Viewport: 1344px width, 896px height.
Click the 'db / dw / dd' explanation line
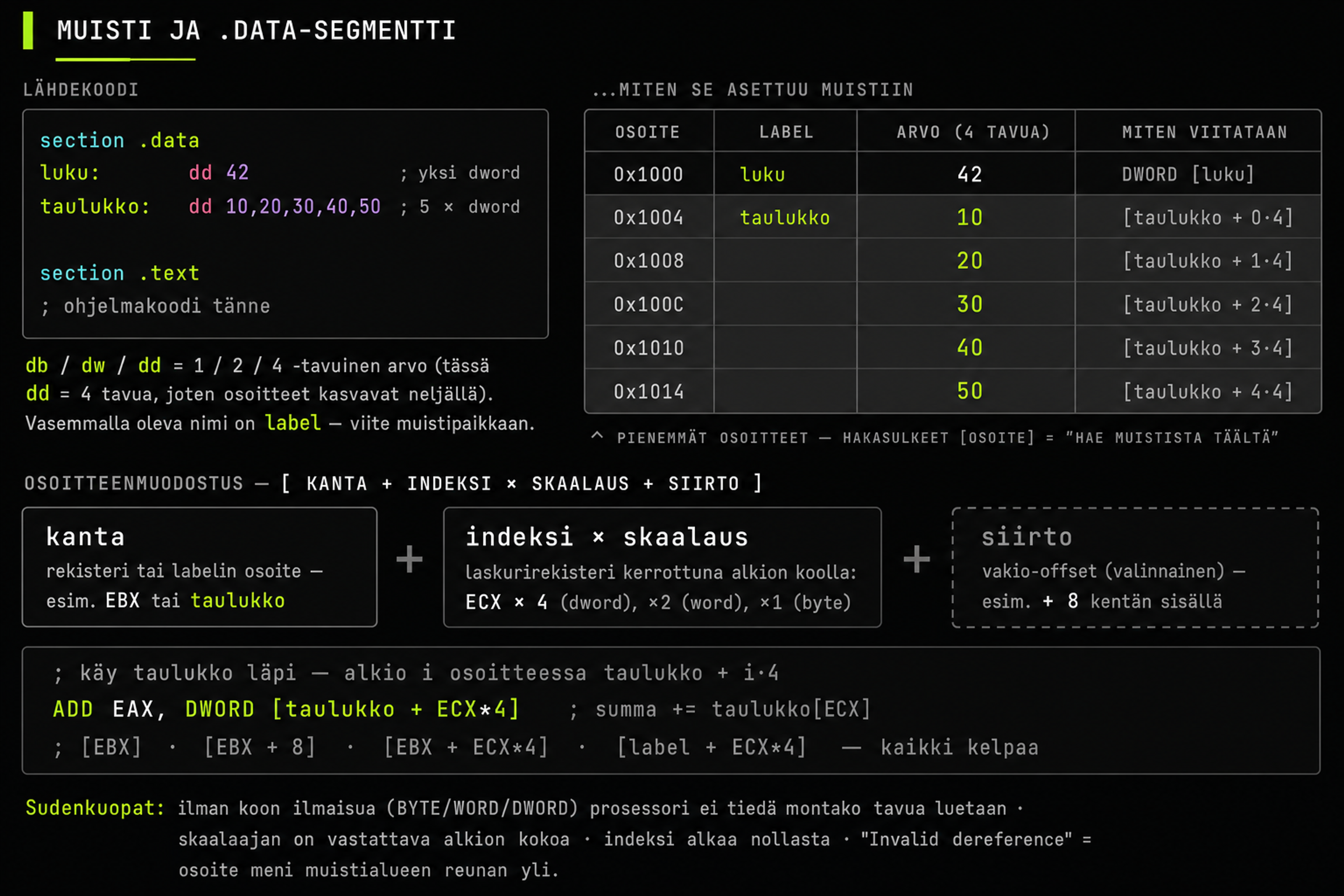(x=257, y=366)
